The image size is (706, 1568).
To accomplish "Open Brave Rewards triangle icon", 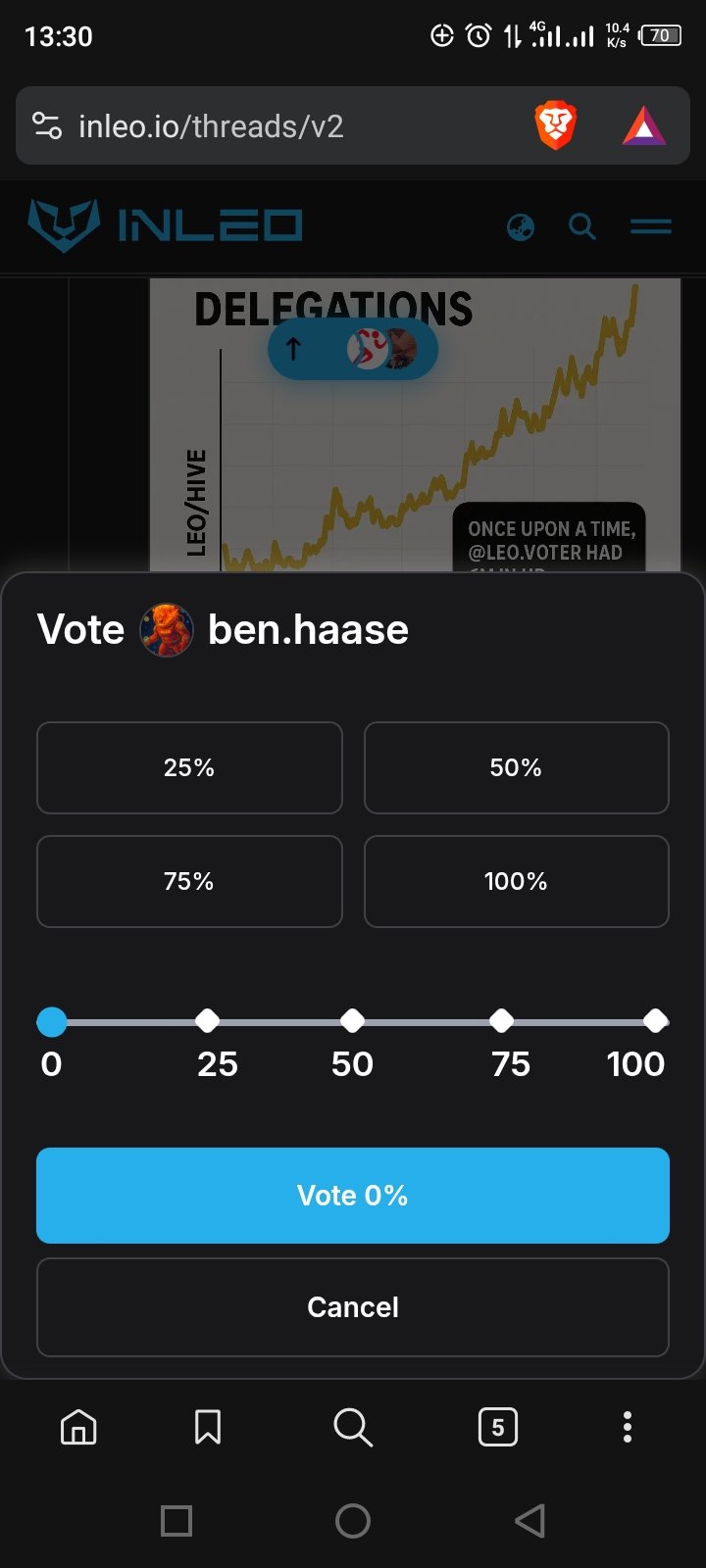I will [644, 126].
